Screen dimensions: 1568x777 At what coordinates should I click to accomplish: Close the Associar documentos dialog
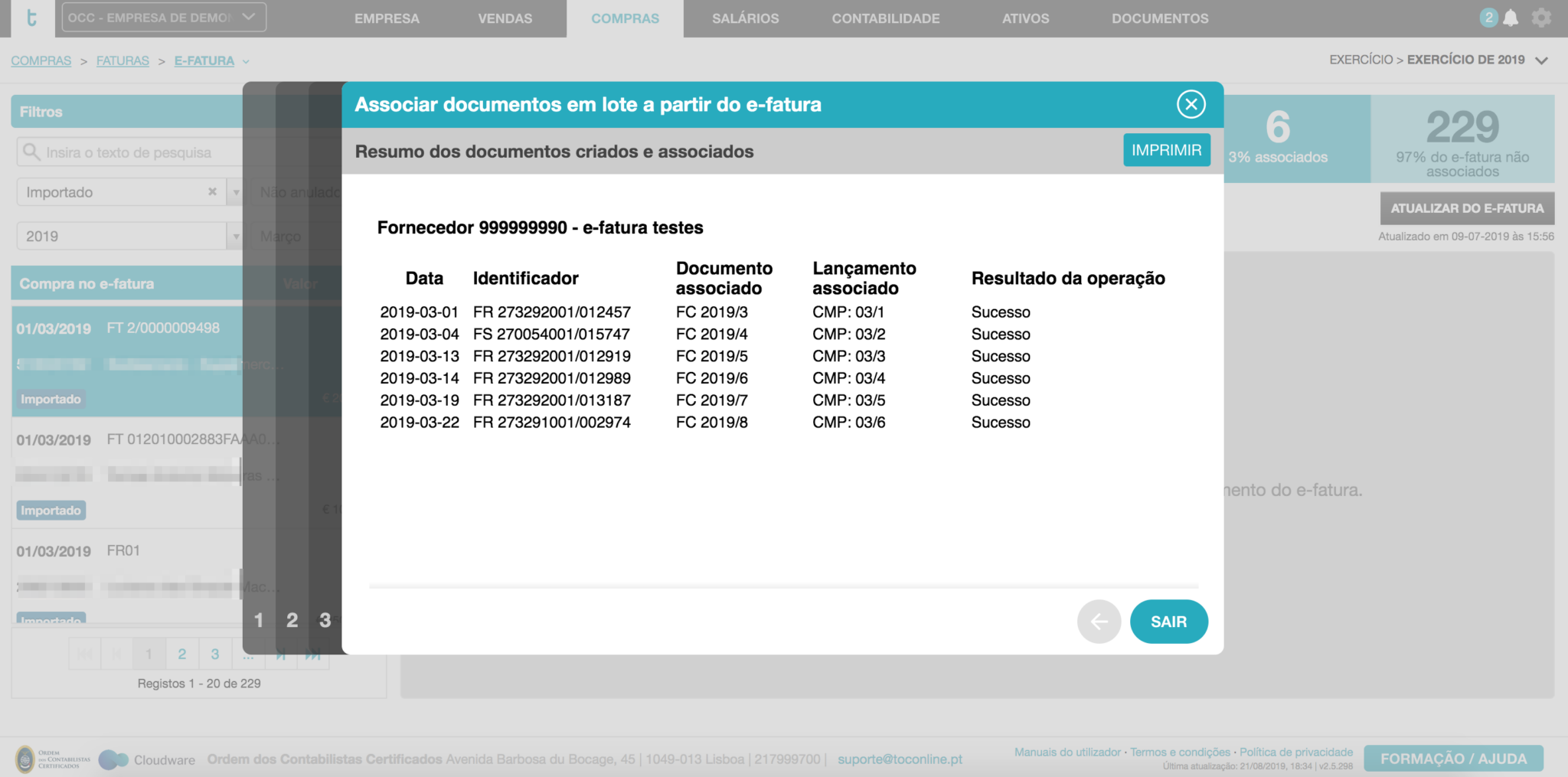(x=1191, y=104)
